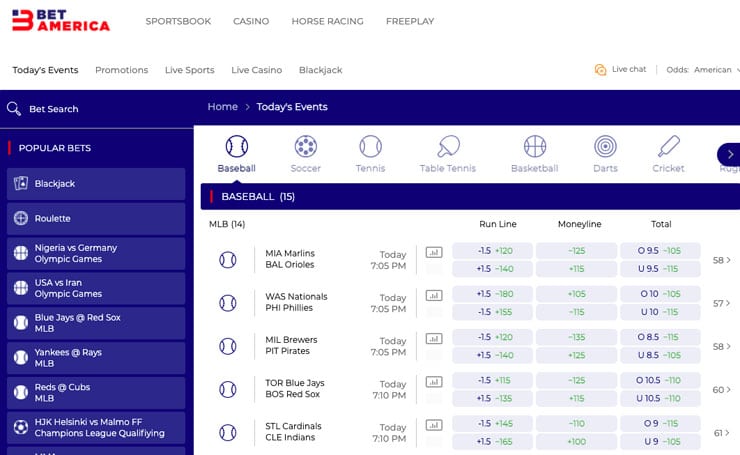Select CLE Indians +100 moneyline
This screenshot has height=455, width=740.
(576, 441)
